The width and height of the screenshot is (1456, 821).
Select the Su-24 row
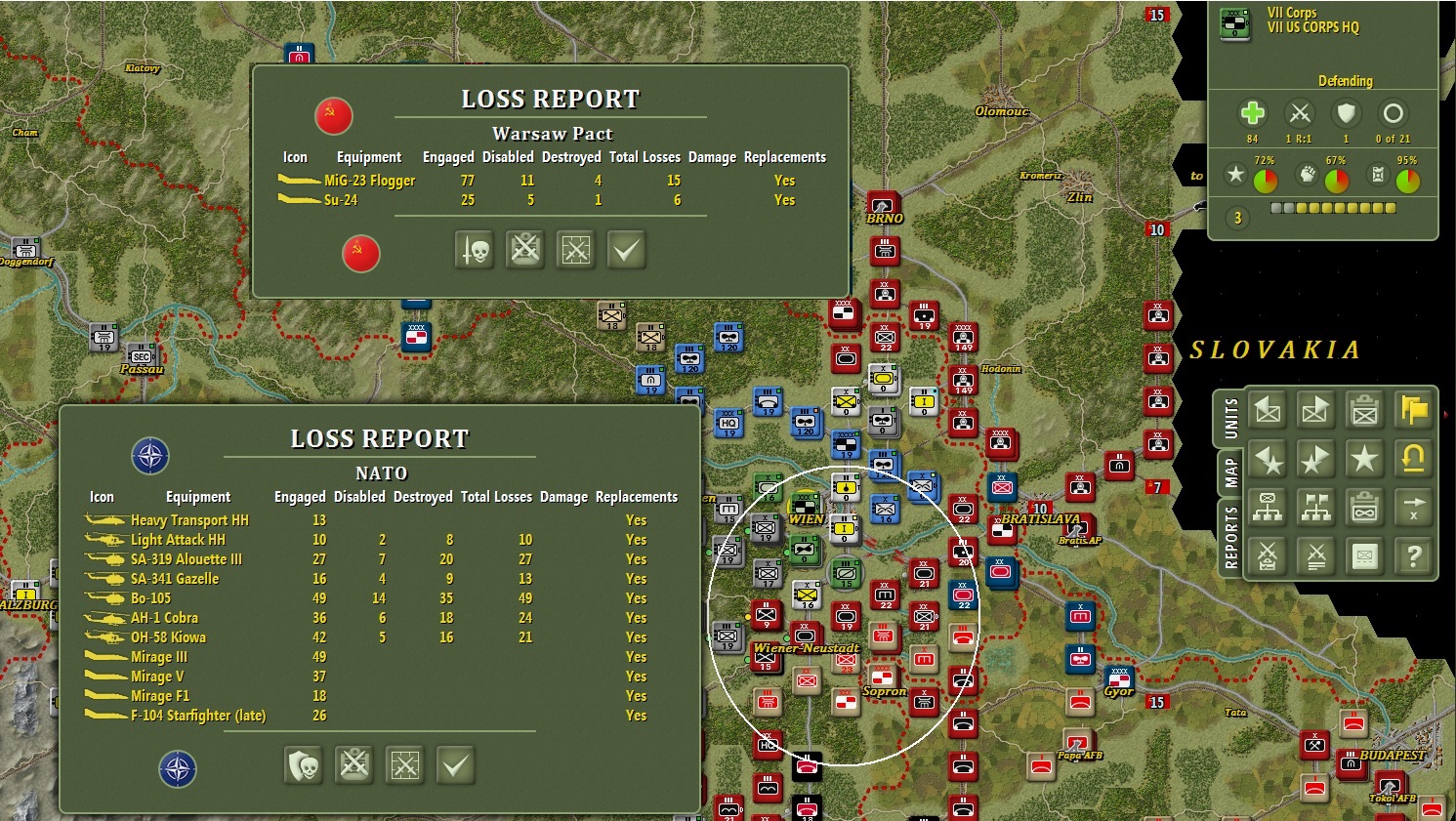(552, 200)
